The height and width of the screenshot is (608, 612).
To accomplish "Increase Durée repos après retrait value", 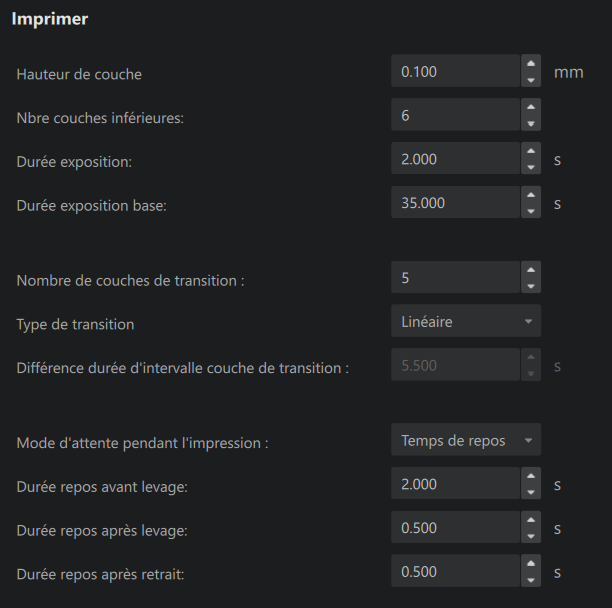I will tap(531, 564).
